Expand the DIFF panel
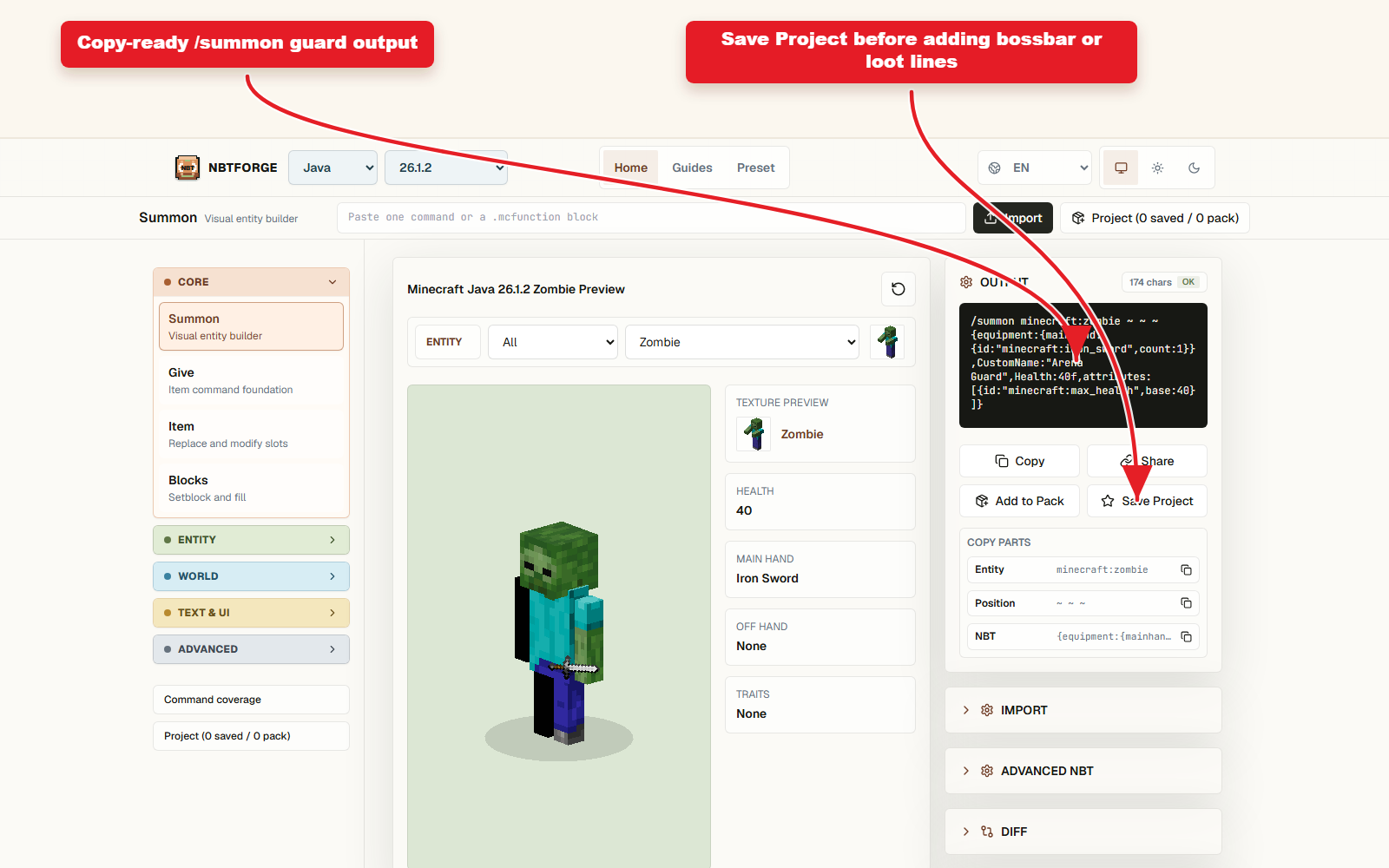This screenshot has width=1389, height=868. pos(1083,832)
